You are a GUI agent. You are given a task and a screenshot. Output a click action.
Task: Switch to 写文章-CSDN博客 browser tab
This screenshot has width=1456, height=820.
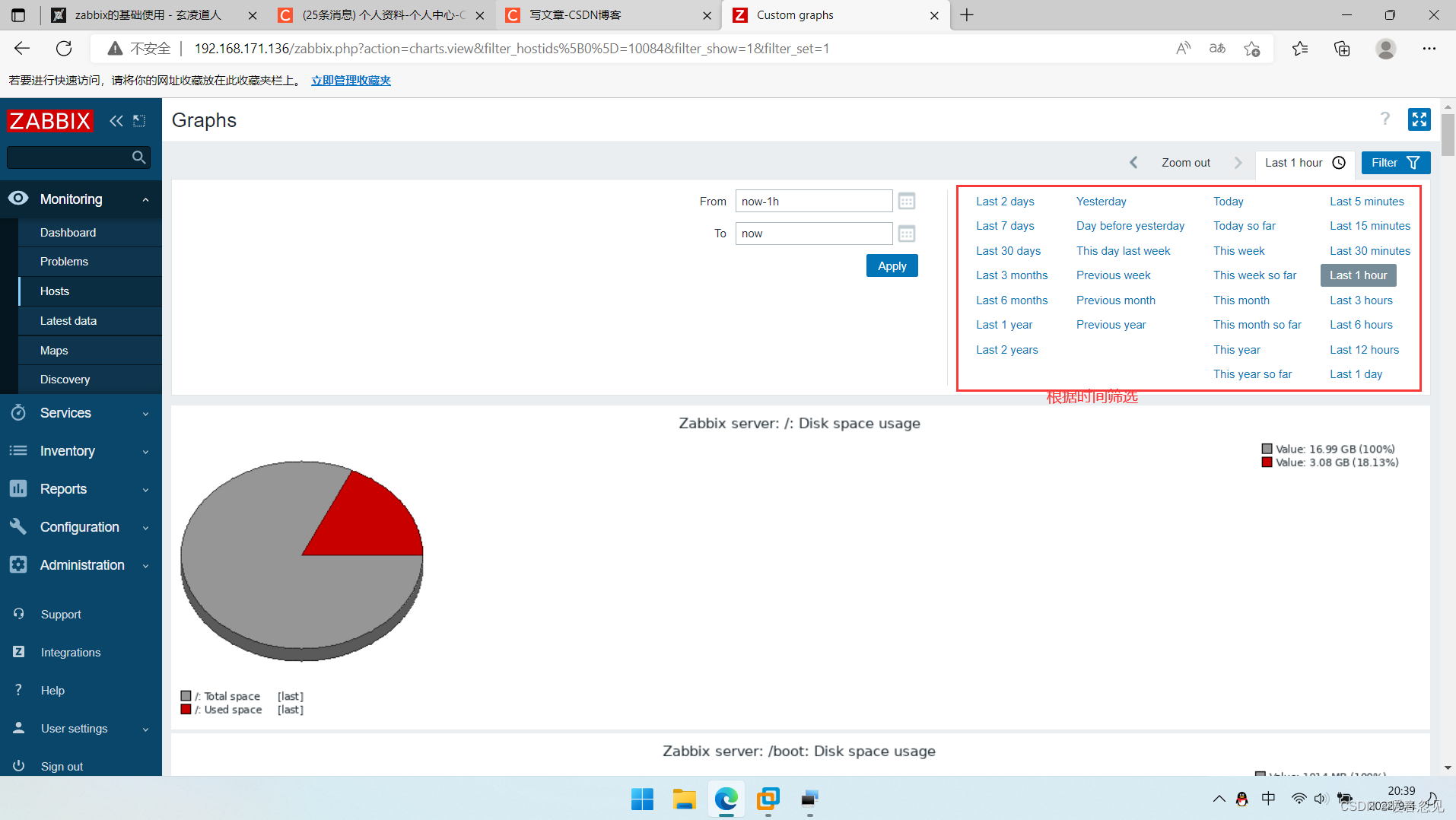click(608, 15)
